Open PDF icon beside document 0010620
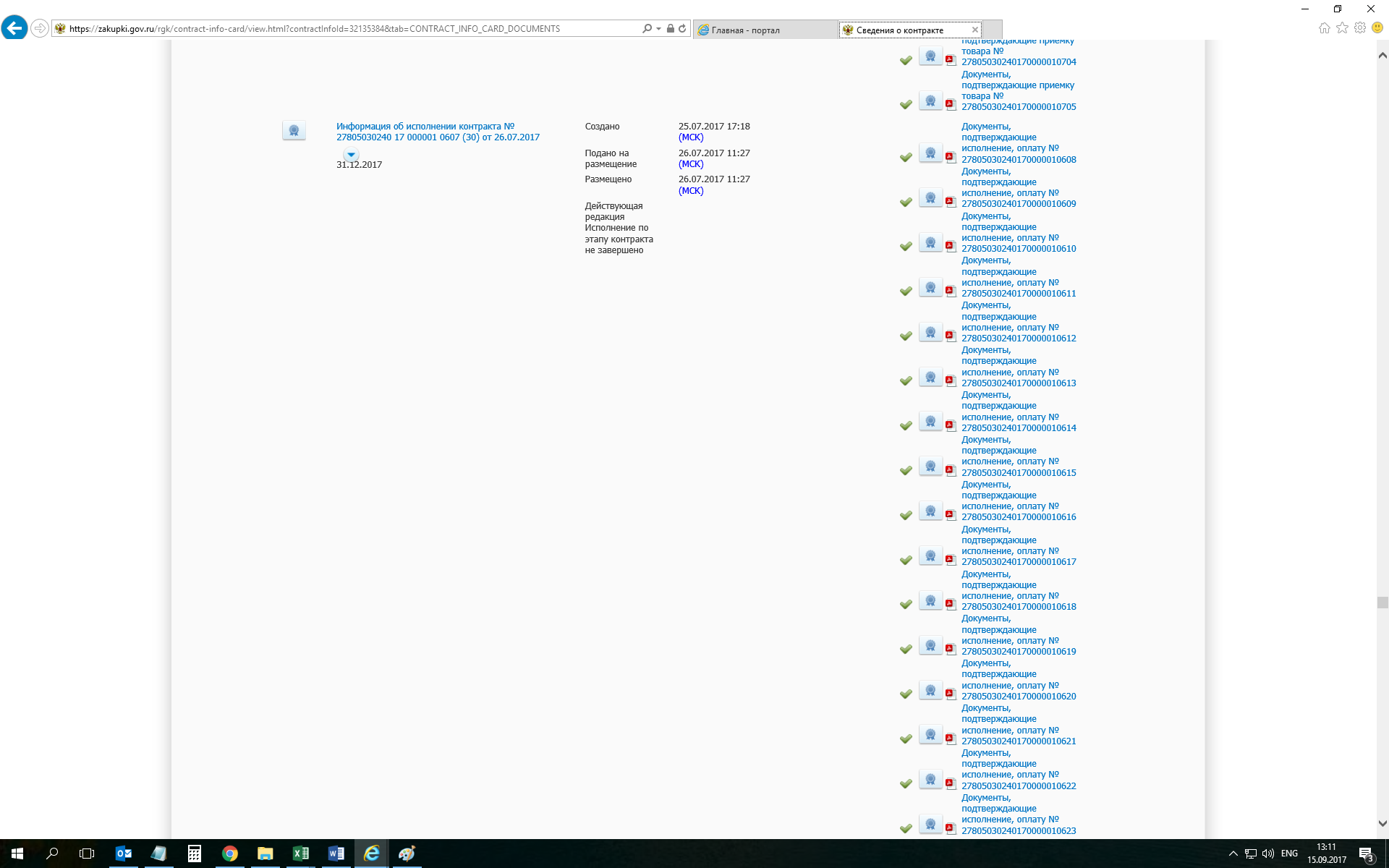This screenshot has width=1389, height=868. point(951,694)
